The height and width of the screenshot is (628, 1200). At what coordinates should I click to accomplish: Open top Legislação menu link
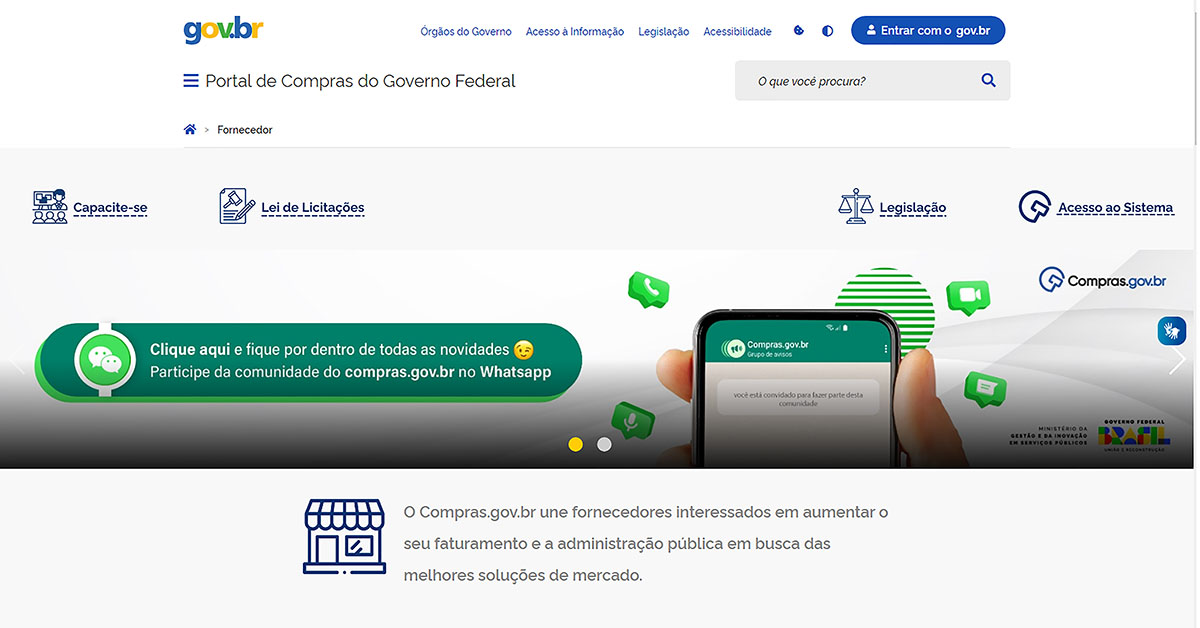(664, 32)
